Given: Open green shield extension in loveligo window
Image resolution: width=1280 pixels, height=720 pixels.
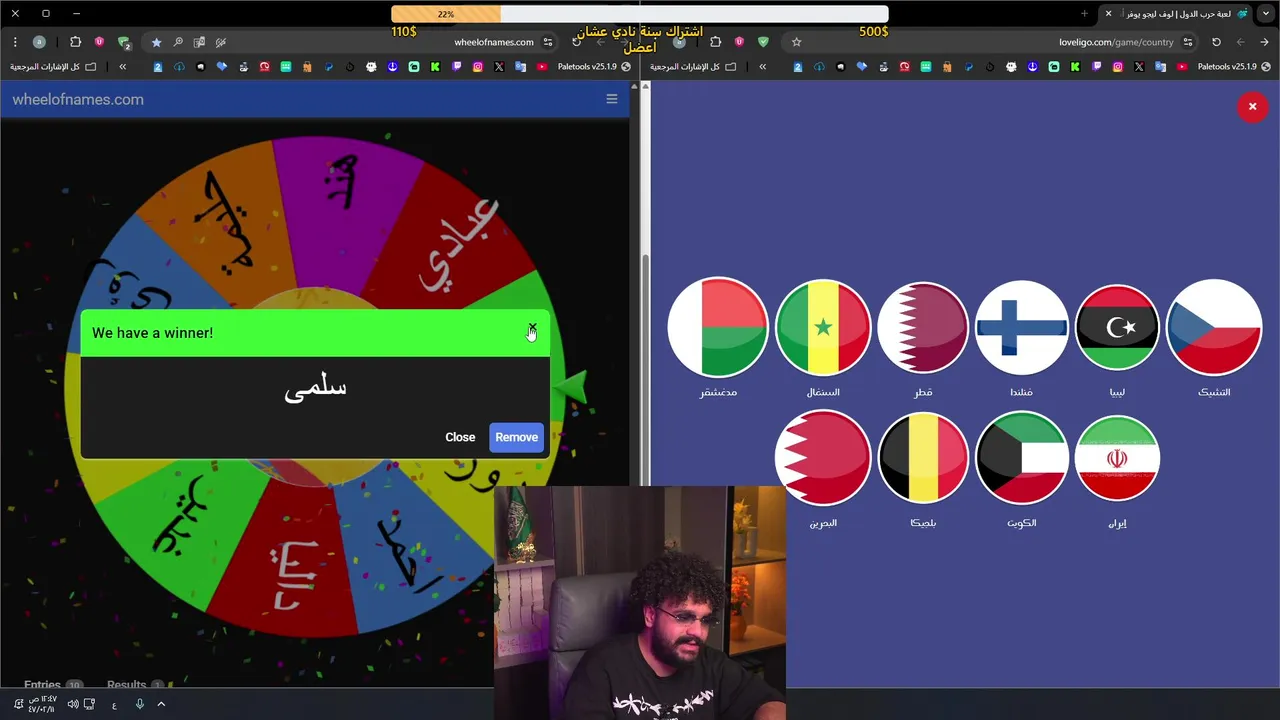Looking at the screenshot, I should (x=763, y=42).
